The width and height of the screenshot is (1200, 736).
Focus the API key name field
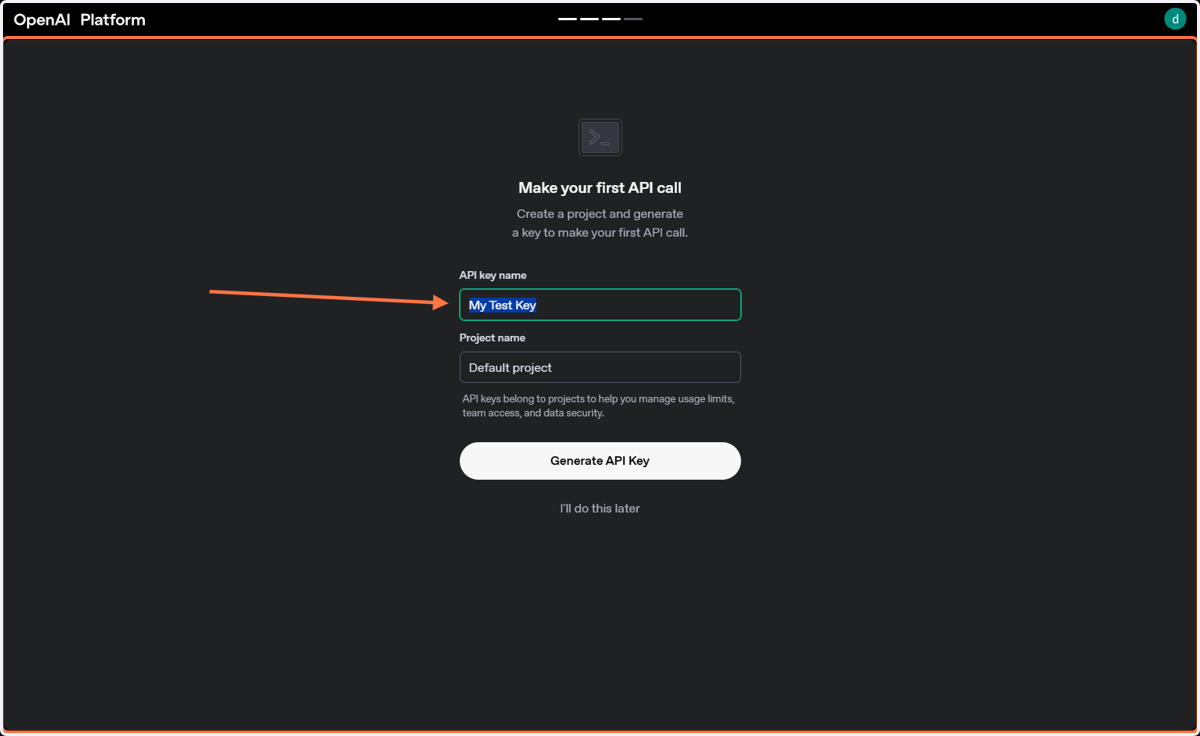point(600,305)
